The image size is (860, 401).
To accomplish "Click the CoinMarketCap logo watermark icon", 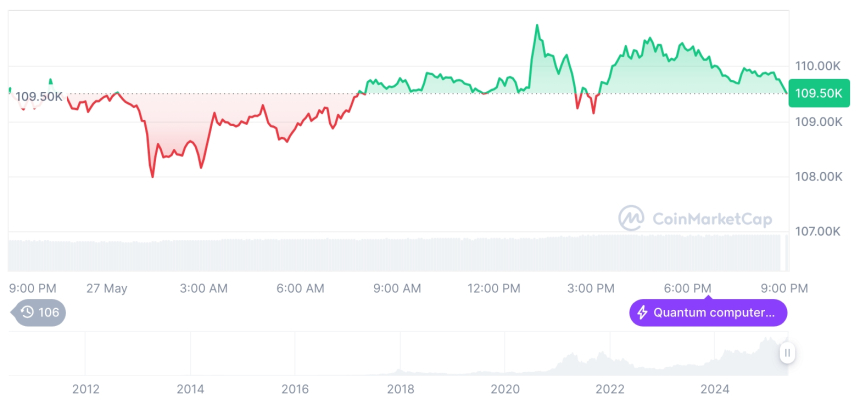I will pyautogui.click(x=631, y=218).
